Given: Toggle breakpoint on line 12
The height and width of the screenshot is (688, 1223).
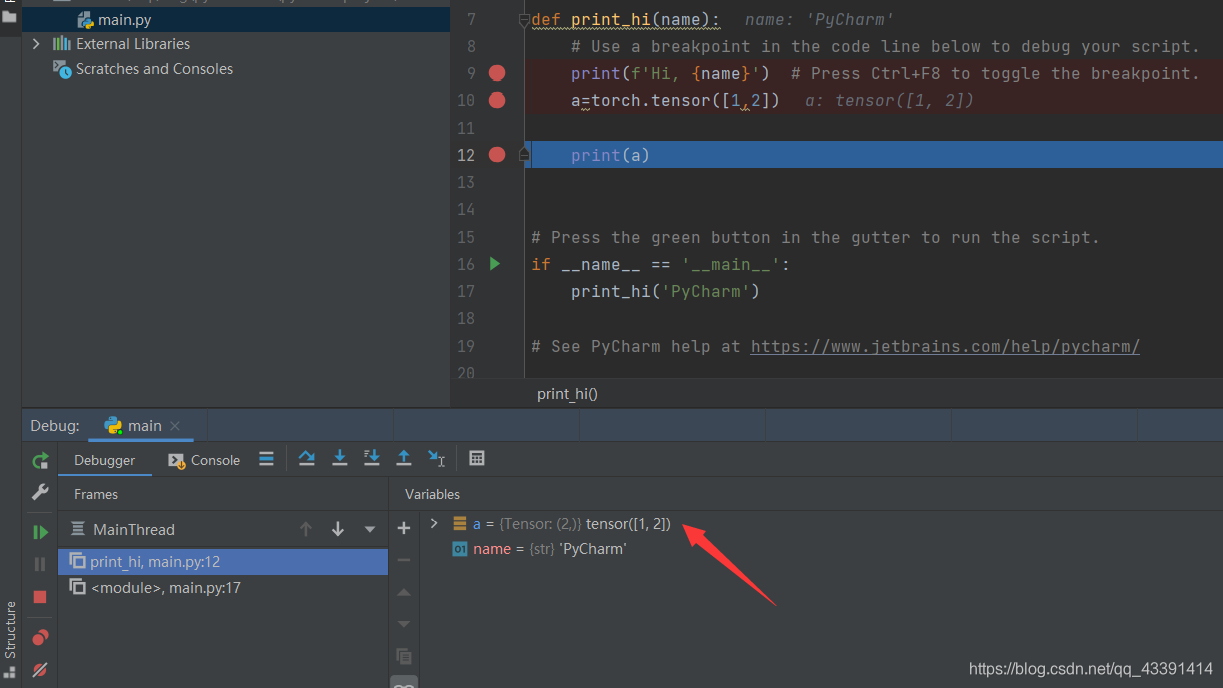Looking at the screenshot, I should (x=497, y=154).
